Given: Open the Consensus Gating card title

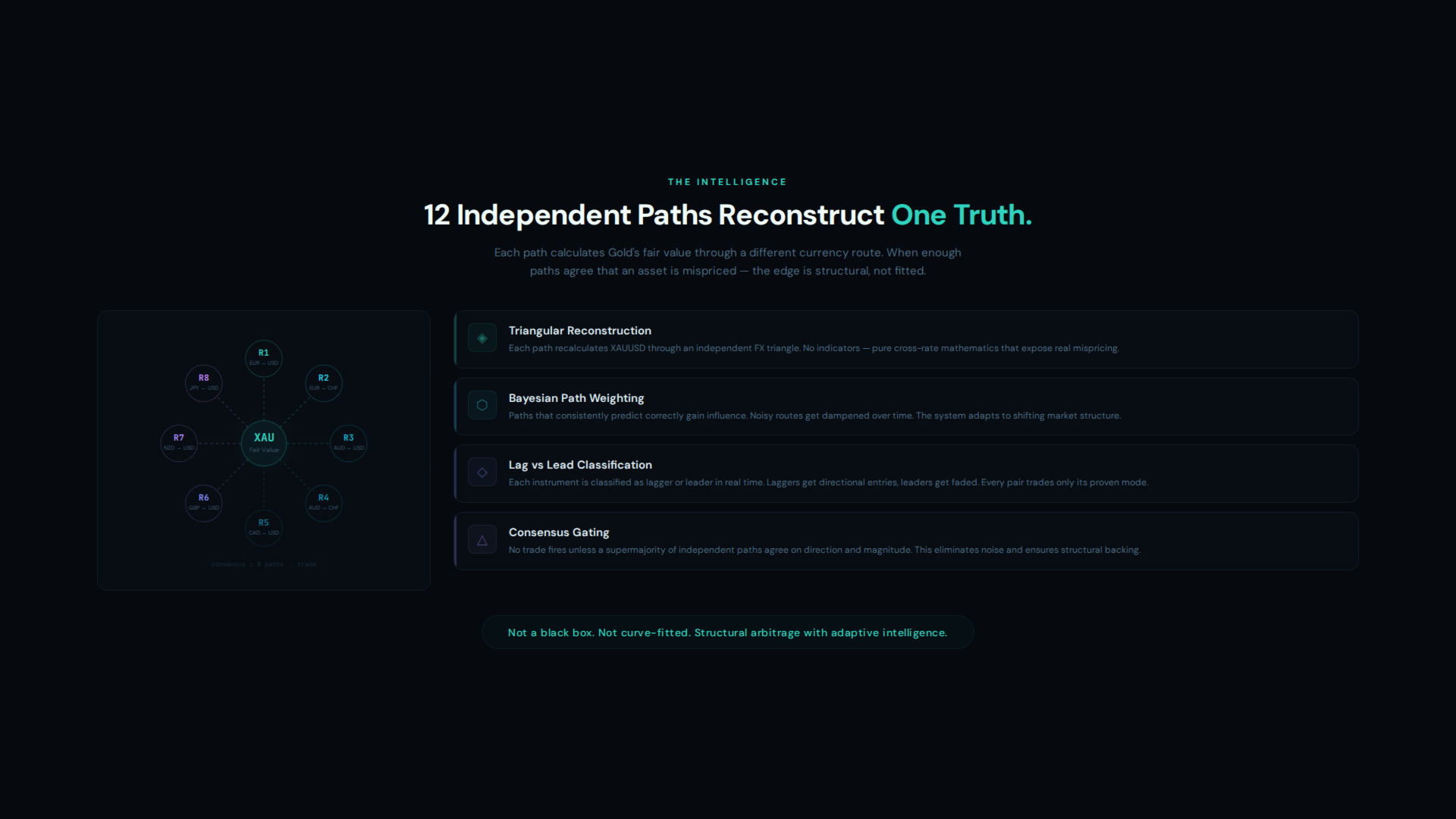Looking at the screenshot, I should click(x=558, y=532).
